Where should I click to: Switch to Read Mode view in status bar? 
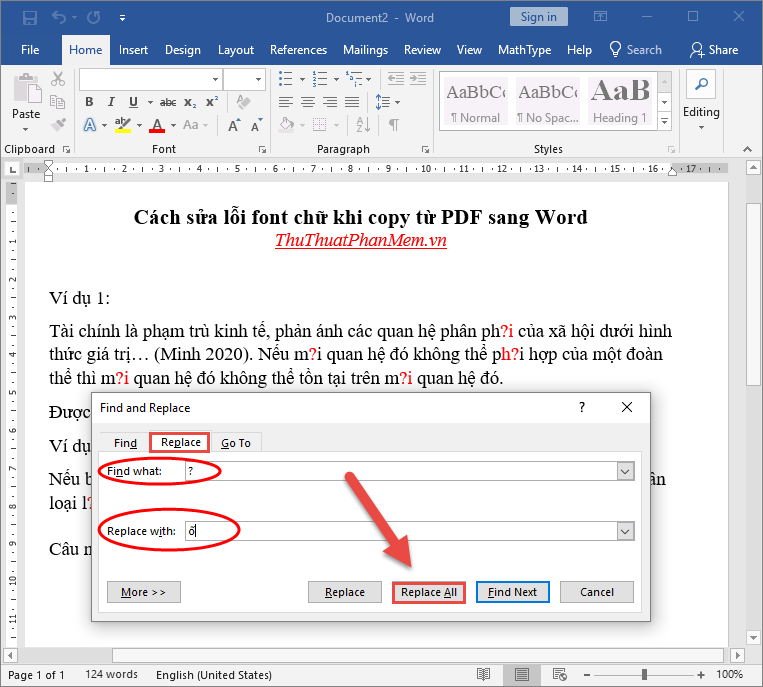click(483, 674)
